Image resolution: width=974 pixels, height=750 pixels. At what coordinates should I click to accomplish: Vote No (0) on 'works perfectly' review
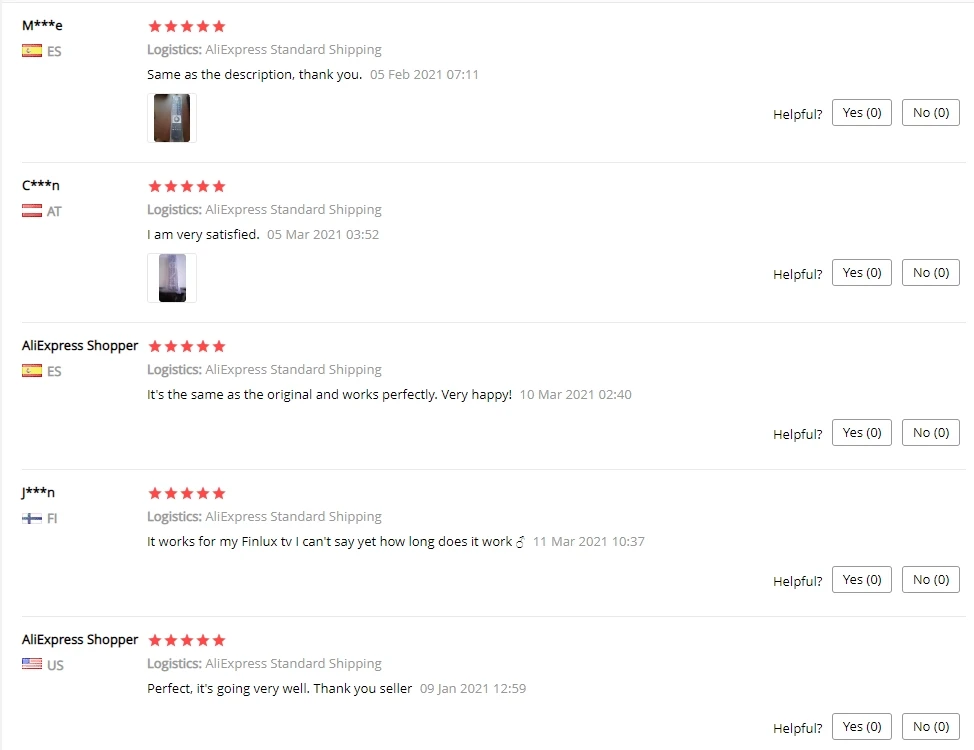[x=931, y=432]
